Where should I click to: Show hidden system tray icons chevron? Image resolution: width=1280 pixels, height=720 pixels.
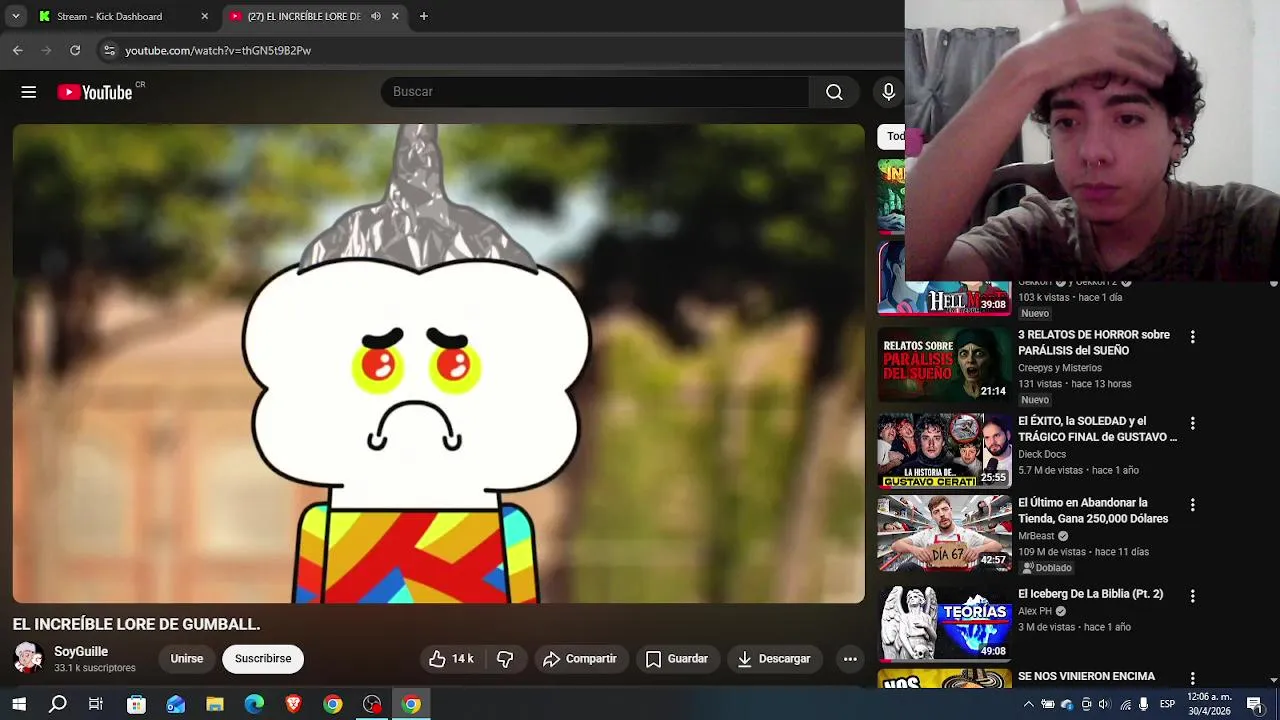[x=1028, y=704]
